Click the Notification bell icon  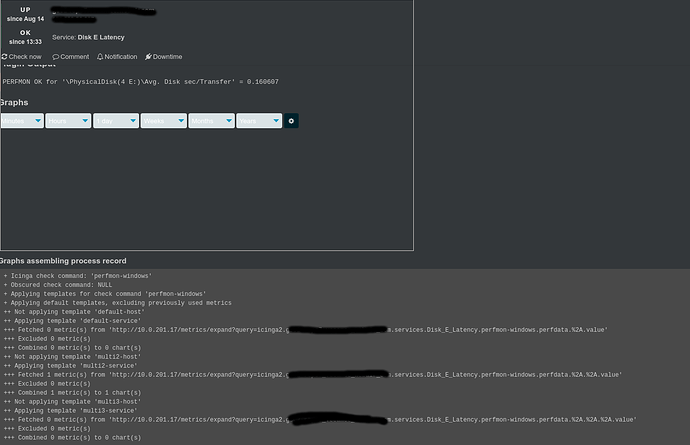tap(100, 56)
